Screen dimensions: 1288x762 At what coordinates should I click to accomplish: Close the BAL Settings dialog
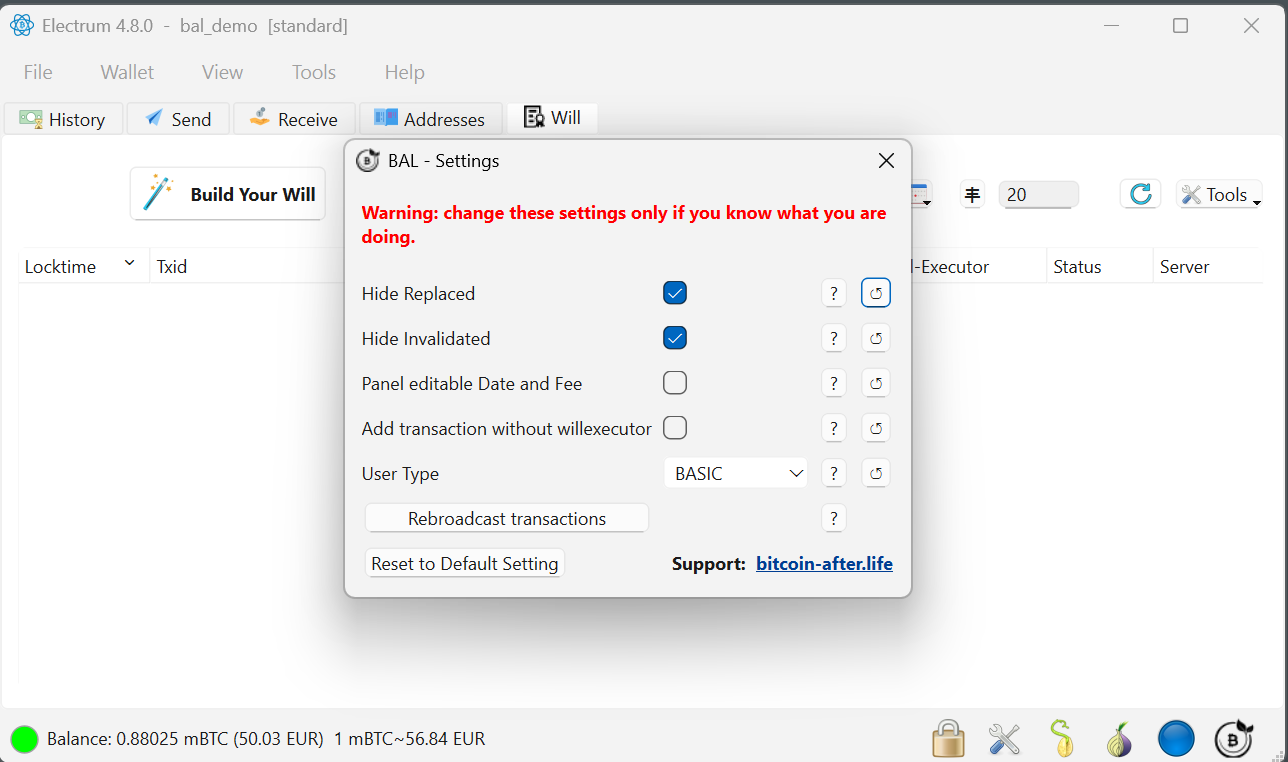pos(886,161)
